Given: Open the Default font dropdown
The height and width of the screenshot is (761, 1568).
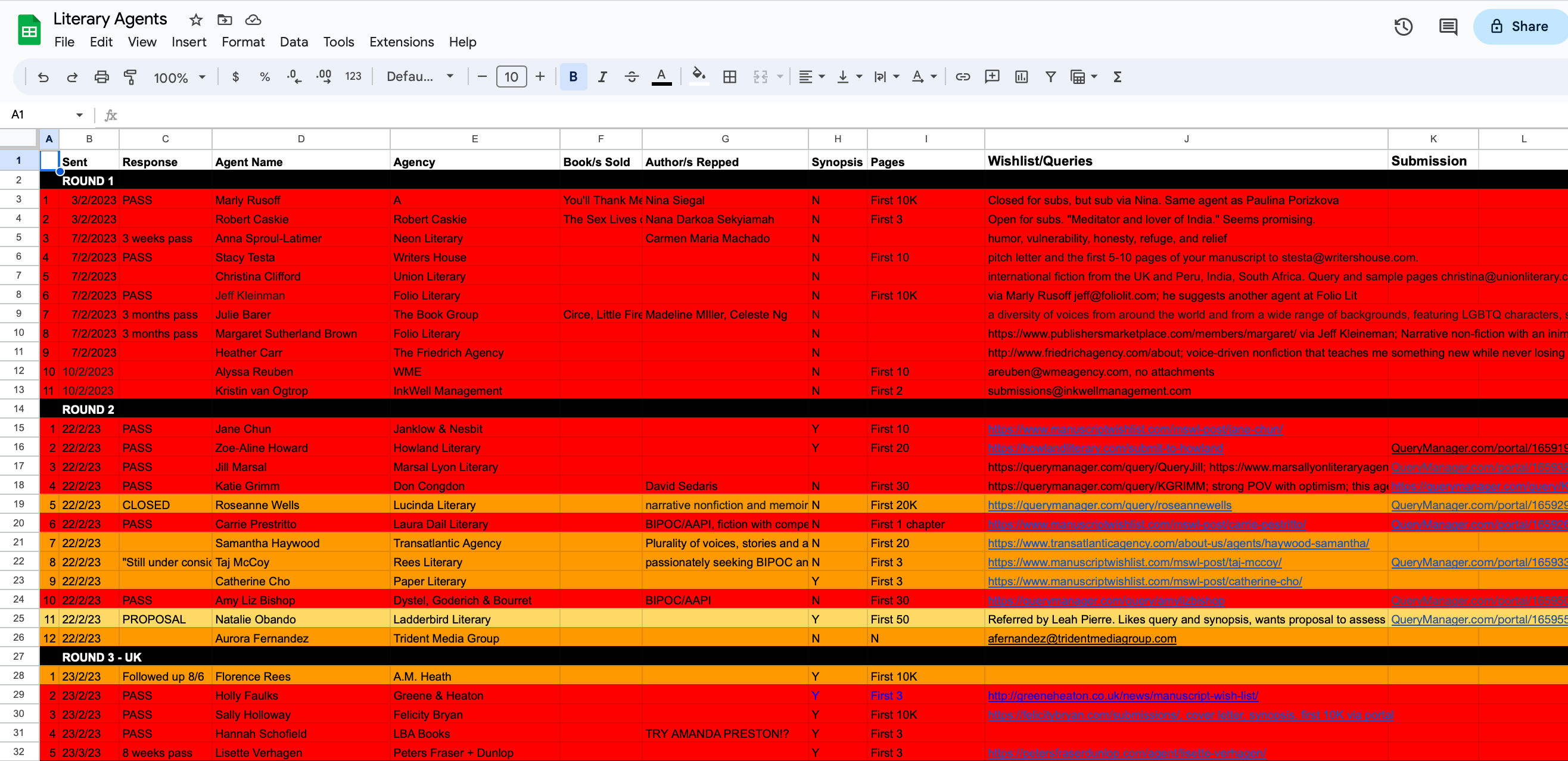Looking at the screenshot, I should tap(420, 77).
